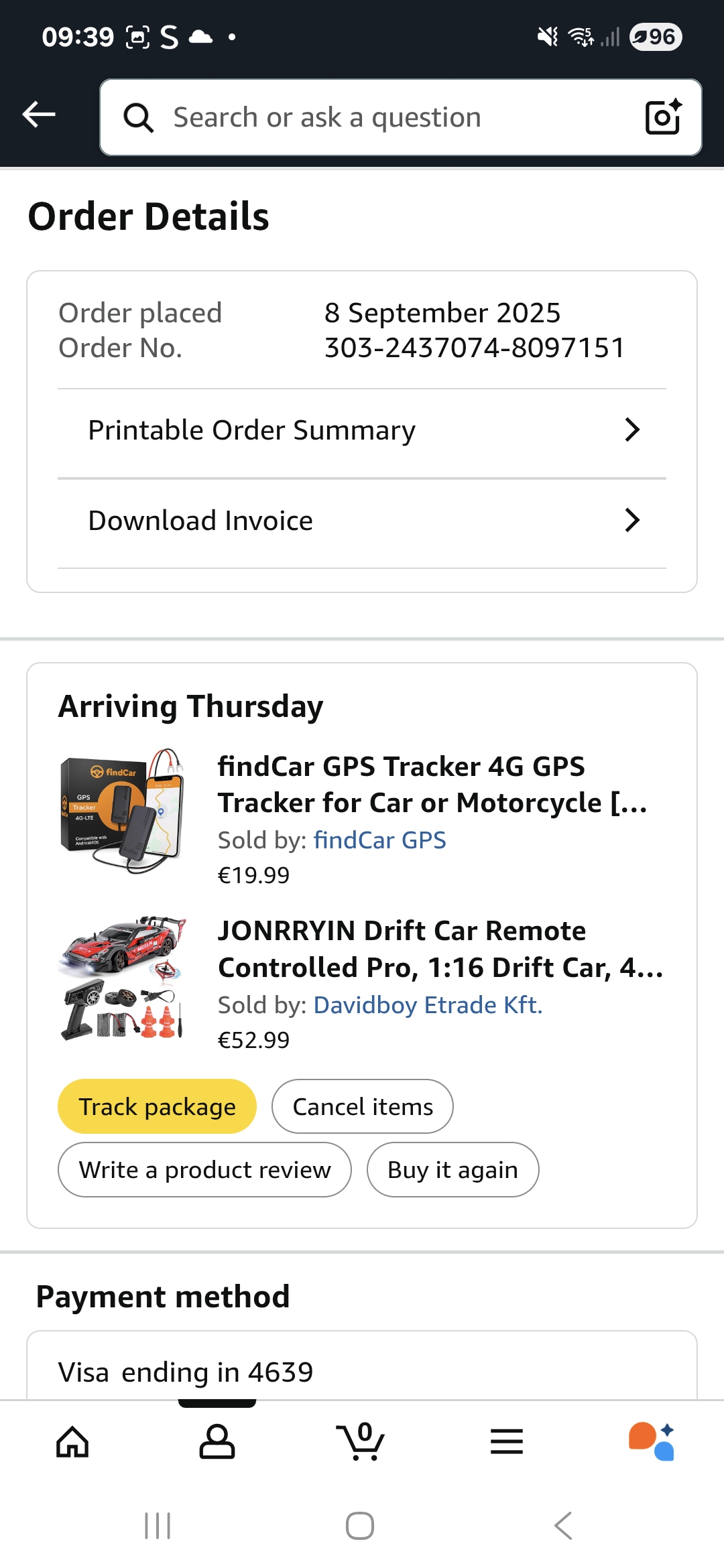Image resolution: width=724 pixels, height=1568 pixels.
Task: Tap the magnifying glass search icon
Action: (139, 118)
